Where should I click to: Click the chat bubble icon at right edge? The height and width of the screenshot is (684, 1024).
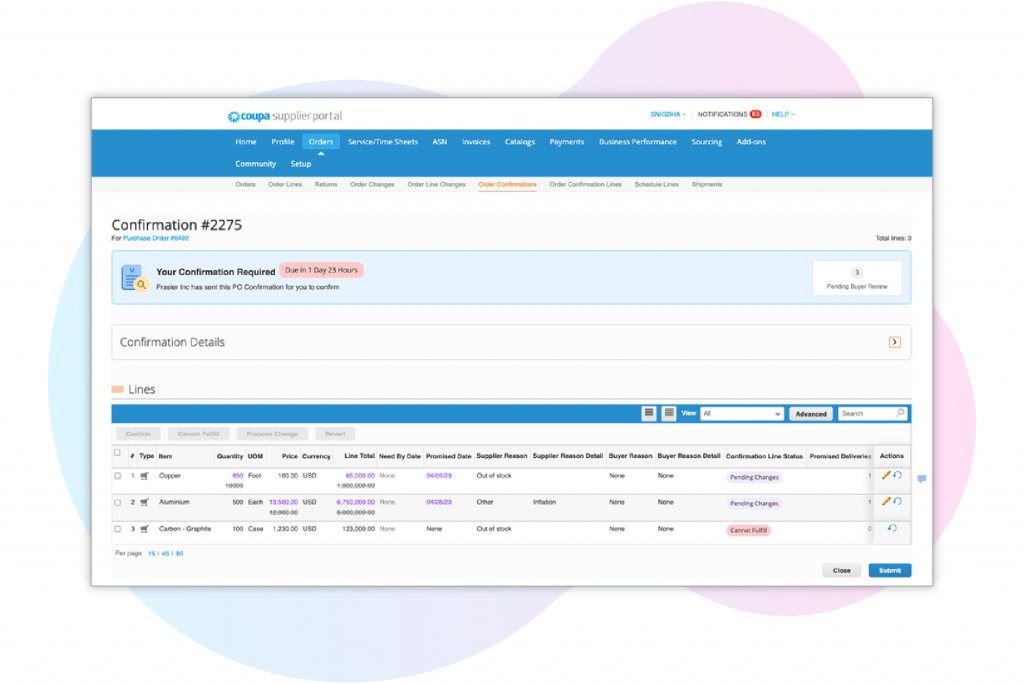point(921,479)
